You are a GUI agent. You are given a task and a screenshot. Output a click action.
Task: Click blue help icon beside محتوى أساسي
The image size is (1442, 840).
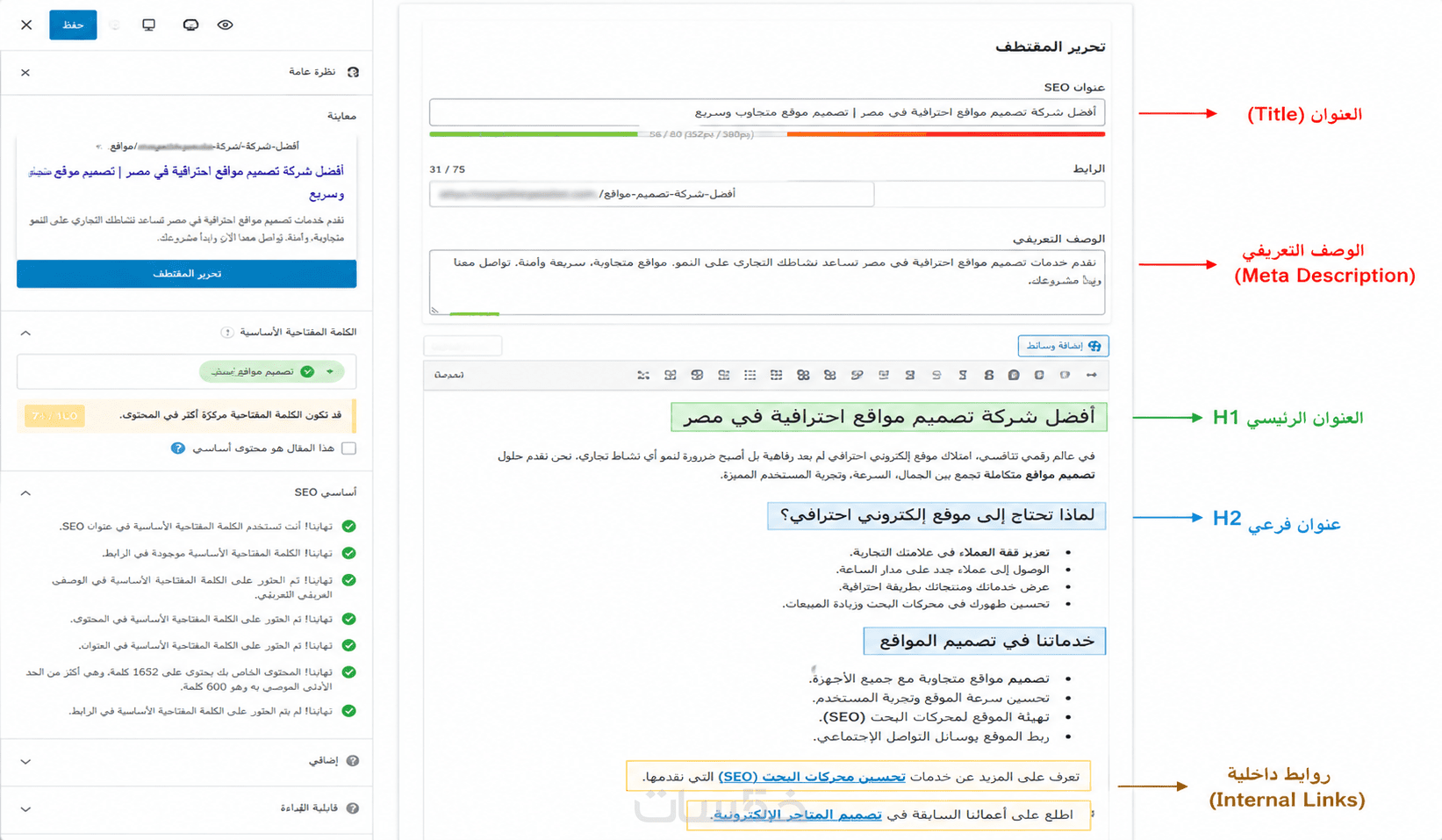(x=178, y=449)
